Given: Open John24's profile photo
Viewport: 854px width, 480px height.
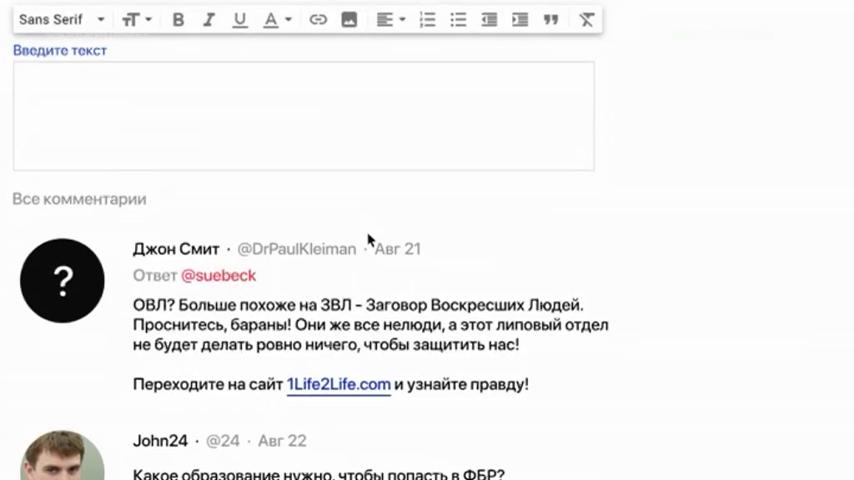Looking at the screenshot, I should [x=62, y=455].
